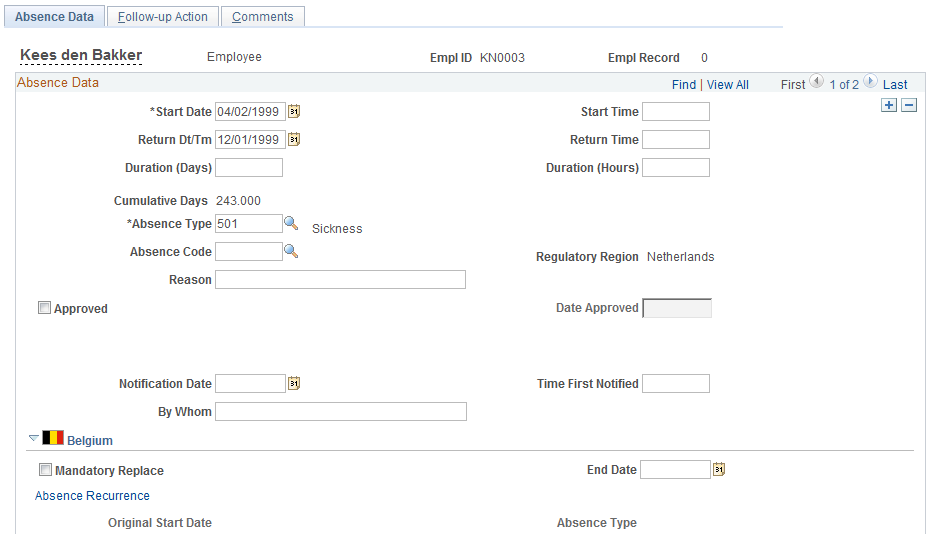Look up Absence Code with magnifier icon
This screenshot has width=939, height=534.
(291, 251)
